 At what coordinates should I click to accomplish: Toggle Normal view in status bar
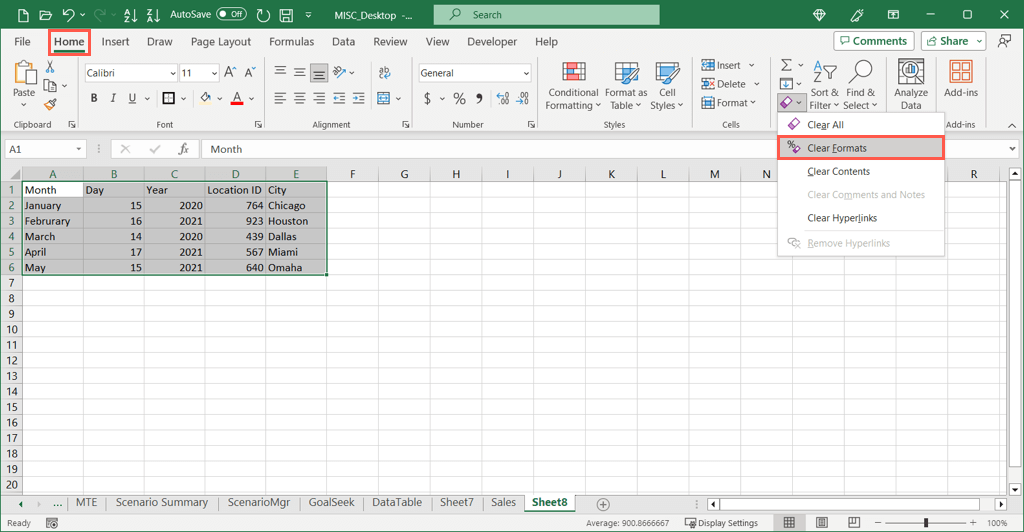789,522
